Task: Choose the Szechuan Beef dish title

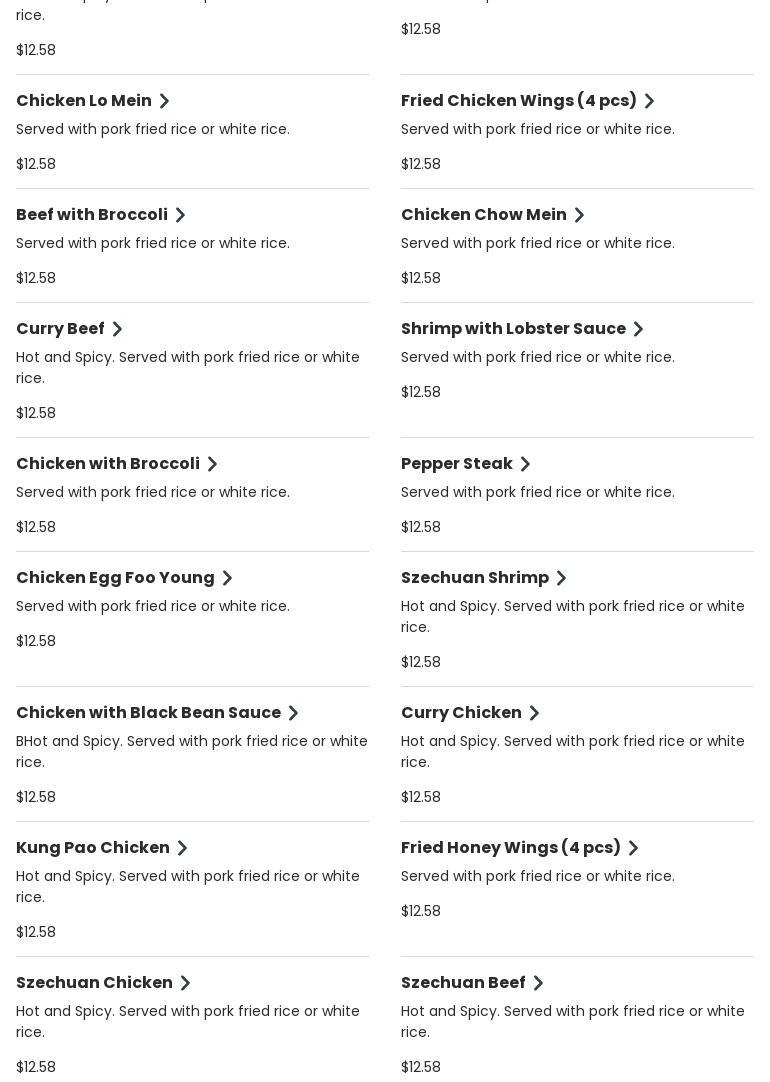Action: pyautogui.click(x=463, y=983)
